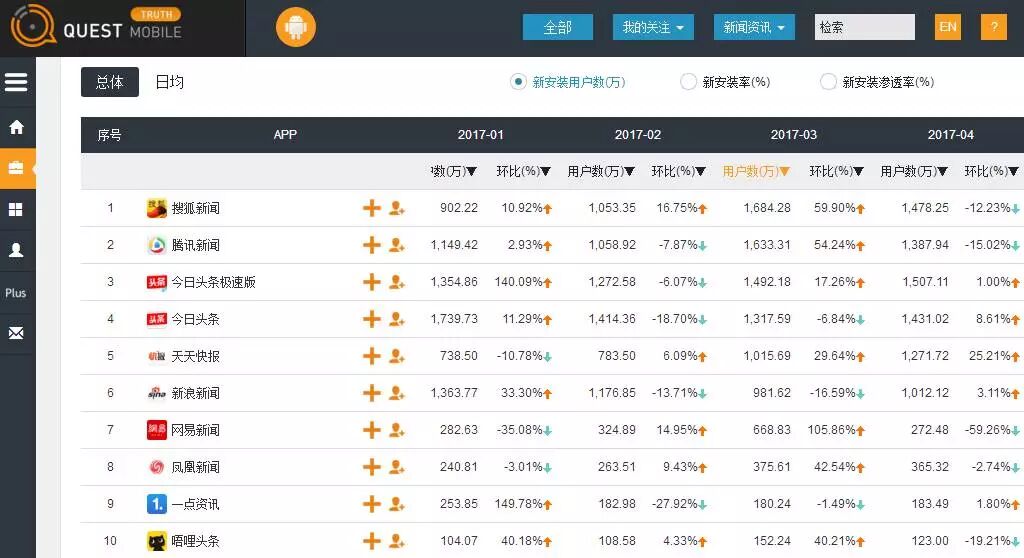Click the value 1,739.73 for 今日头条
The width and height of the screenshot is (1024, 558).
point(454,319)
